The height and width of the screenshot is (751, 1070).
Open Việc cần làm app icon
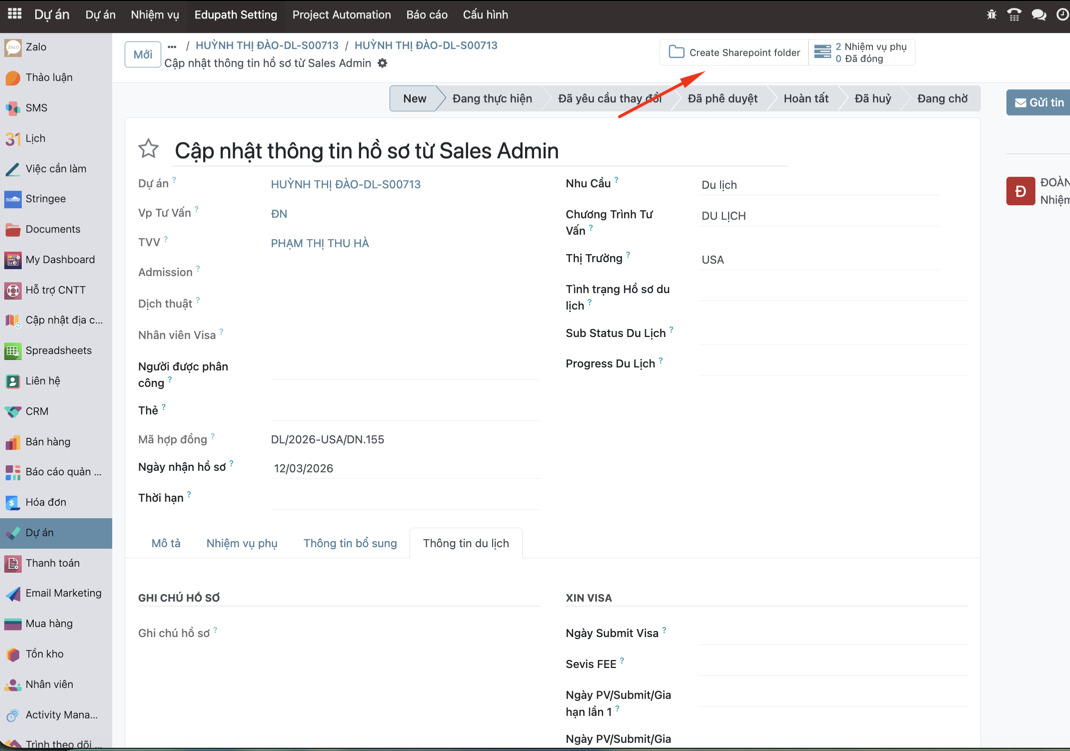(13, 168)
